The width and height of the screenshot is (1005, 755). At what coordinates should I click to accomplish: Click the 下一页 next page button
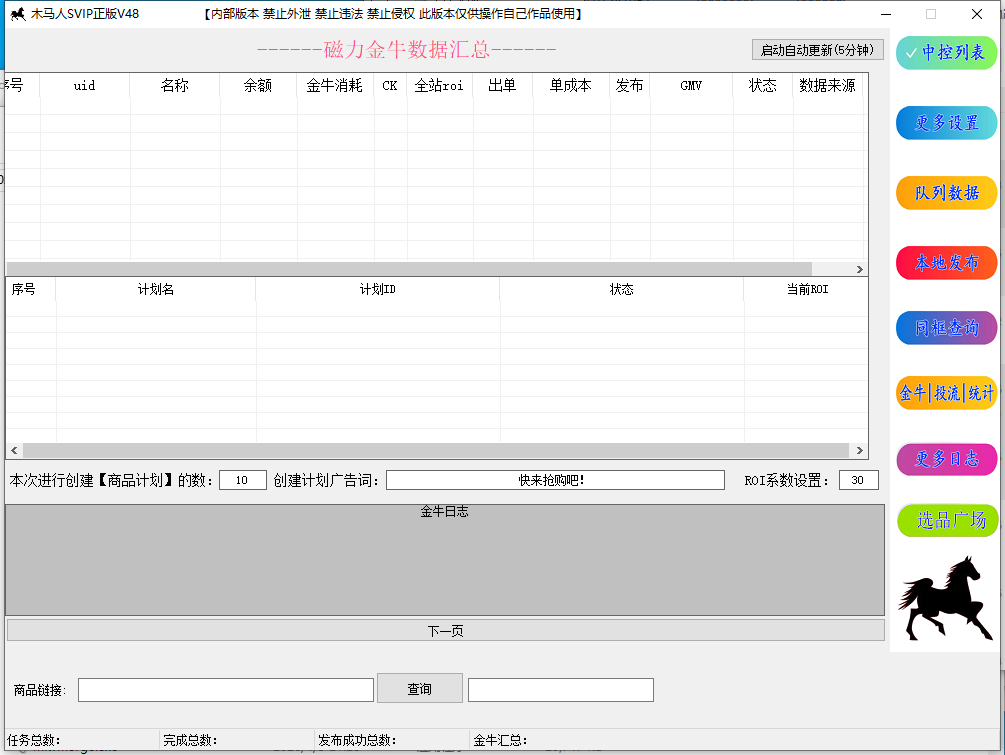point(445,631)
